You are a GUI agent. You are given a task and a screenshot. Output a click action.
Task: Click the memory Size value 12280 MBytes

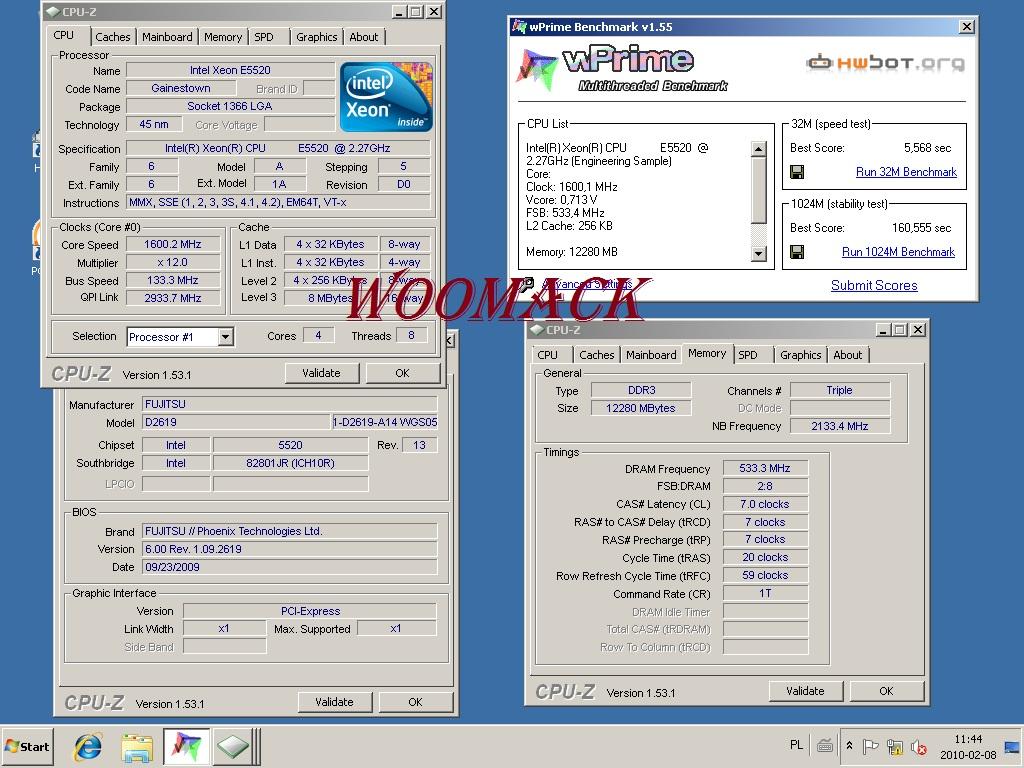641,408
